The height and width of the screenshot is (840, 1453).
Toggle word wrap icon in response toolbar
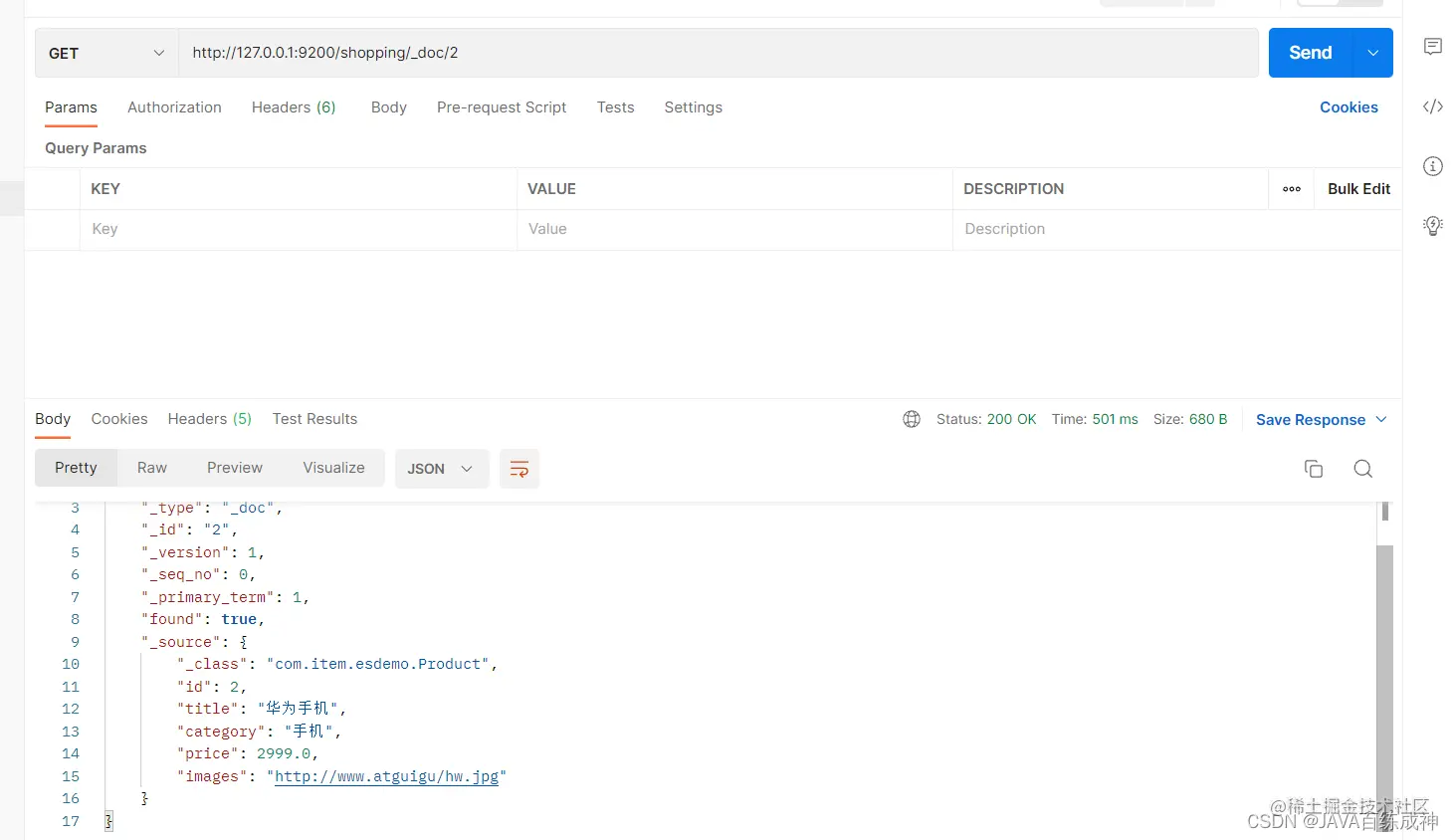click(519, 469)
